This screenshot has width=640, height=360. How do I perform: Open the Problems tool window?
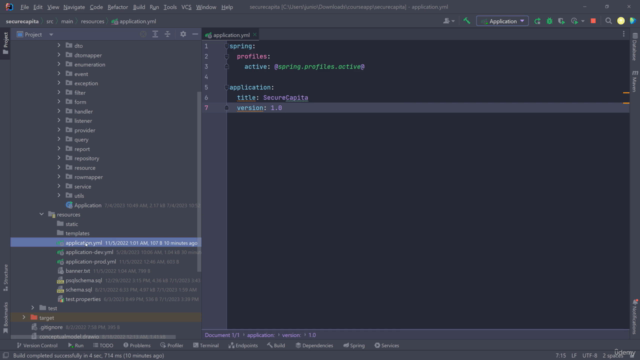(x=137, y=345)
